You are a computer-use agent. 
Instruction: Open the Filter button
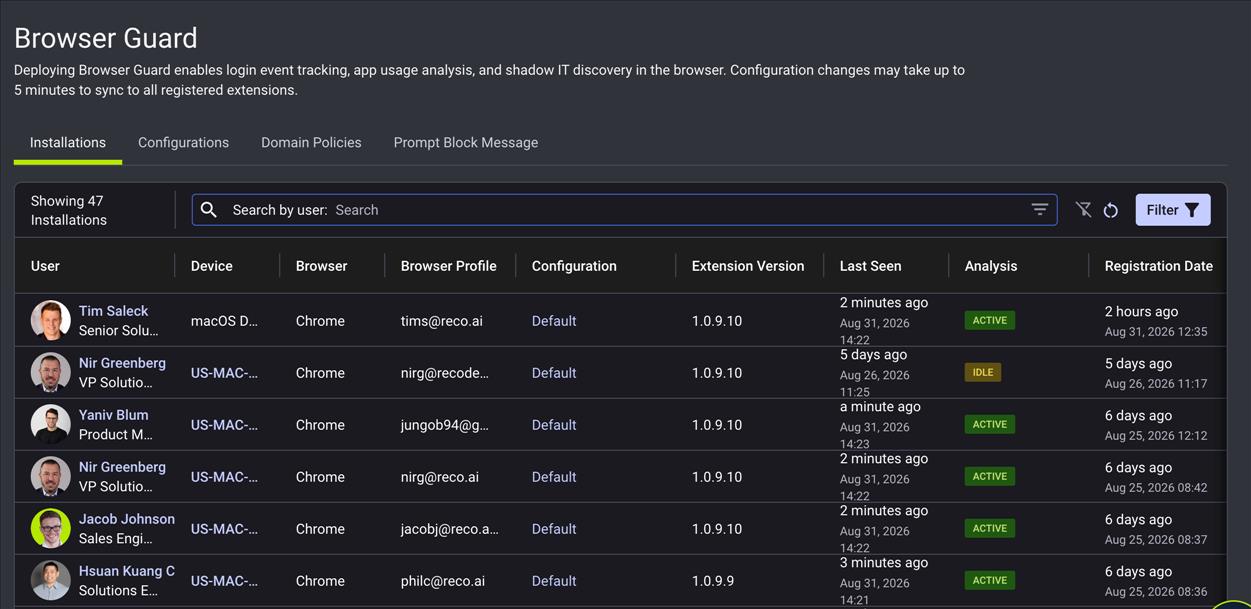(1173, 210)
